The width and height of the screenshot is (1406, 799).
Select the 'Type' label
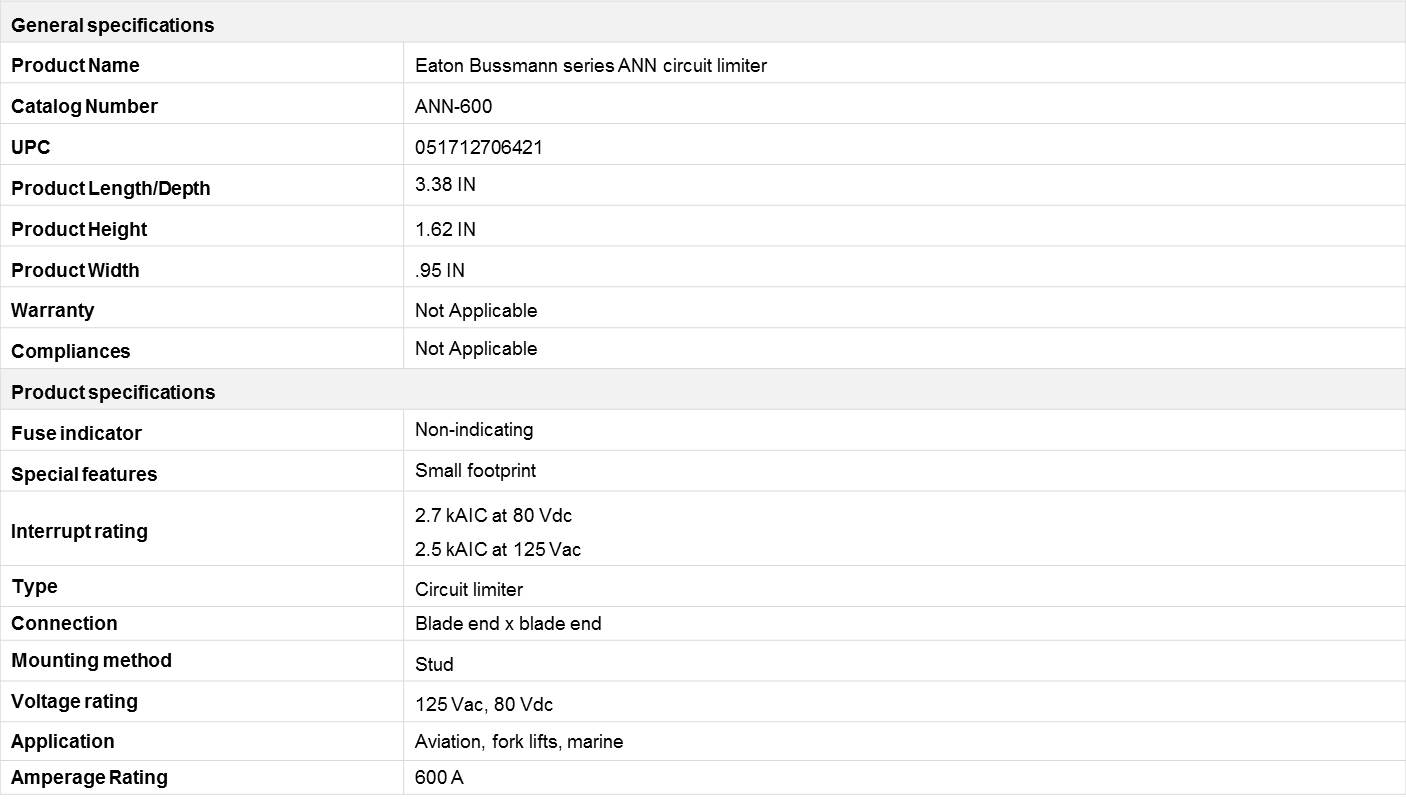click(34, 587)
